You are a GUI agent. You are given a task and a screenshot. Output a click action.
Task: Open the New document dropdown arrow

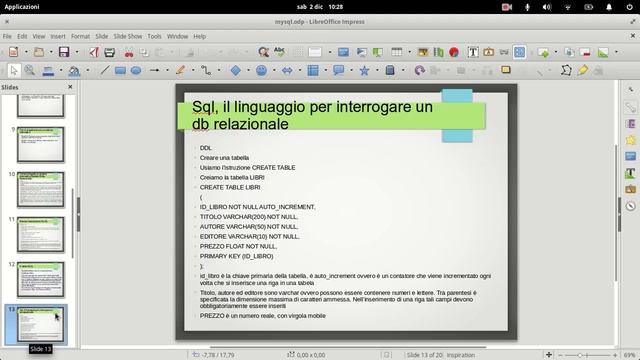pyautogui.click(x=26, y=52)
